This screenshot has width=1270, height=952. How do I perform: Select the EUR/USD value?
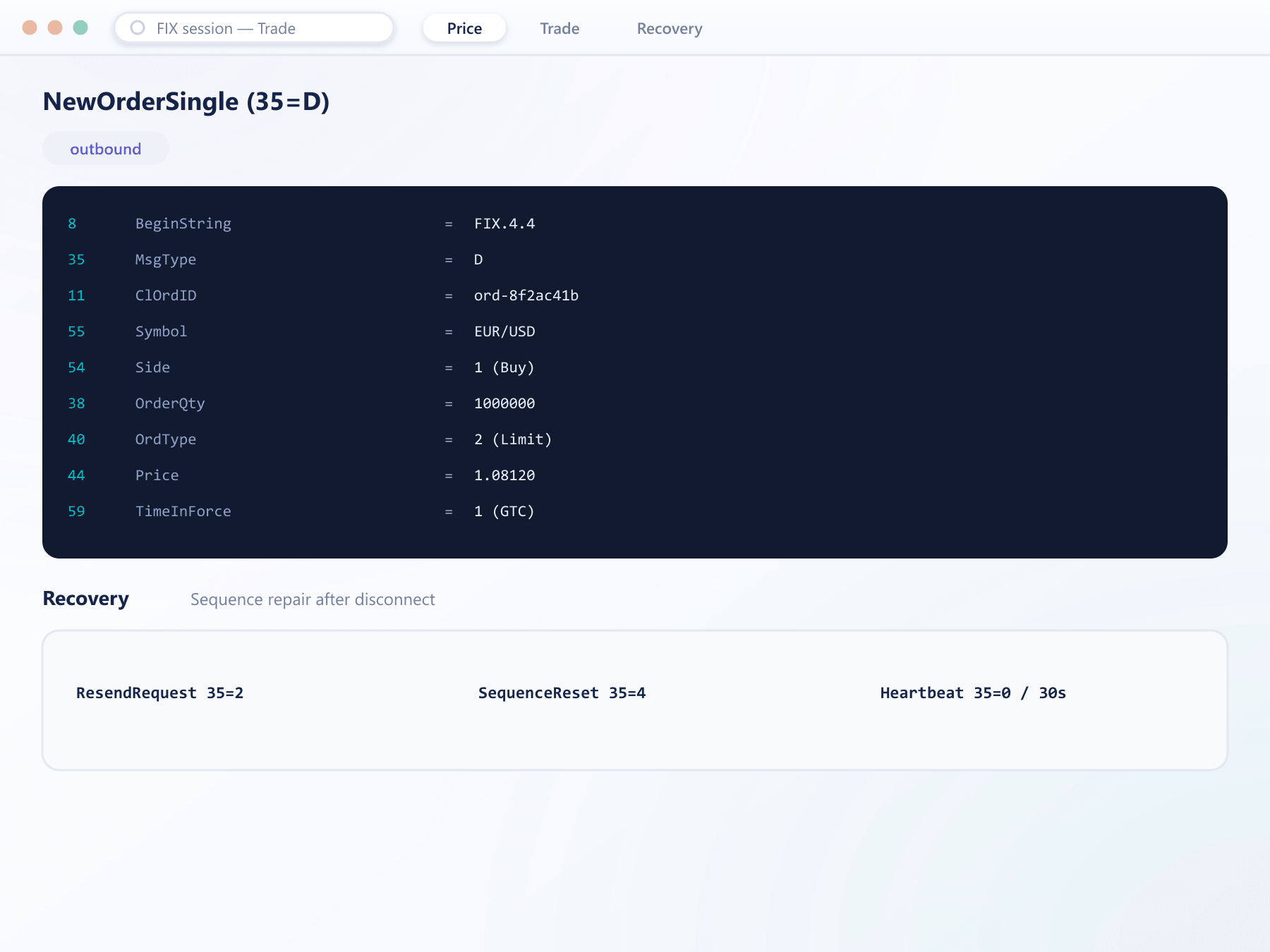coord(504,331)
